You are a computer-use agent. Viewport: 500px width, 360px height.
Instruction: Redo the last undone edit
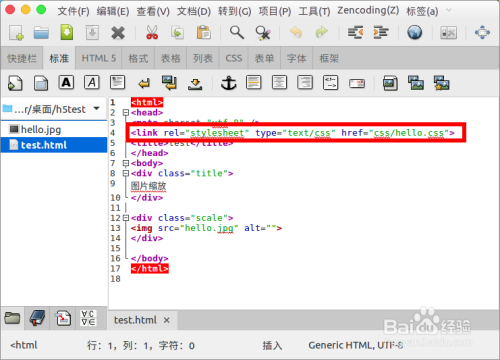tap(322, 33)
